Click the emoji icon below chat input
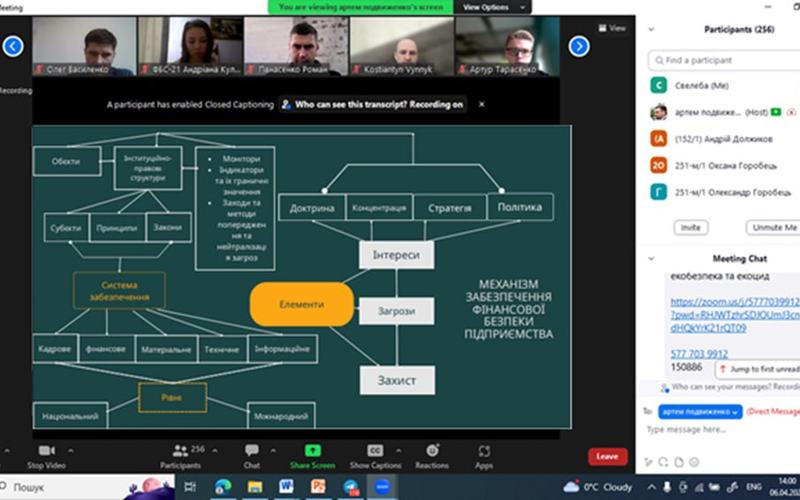The width and height of the screenshot is (800, 500). (694, 462)
